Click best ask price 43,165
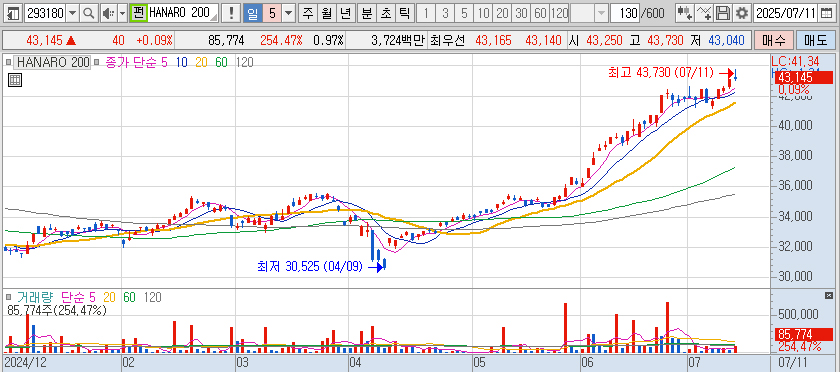Viewport: 840px width, 372px height. tap(493, 40)
